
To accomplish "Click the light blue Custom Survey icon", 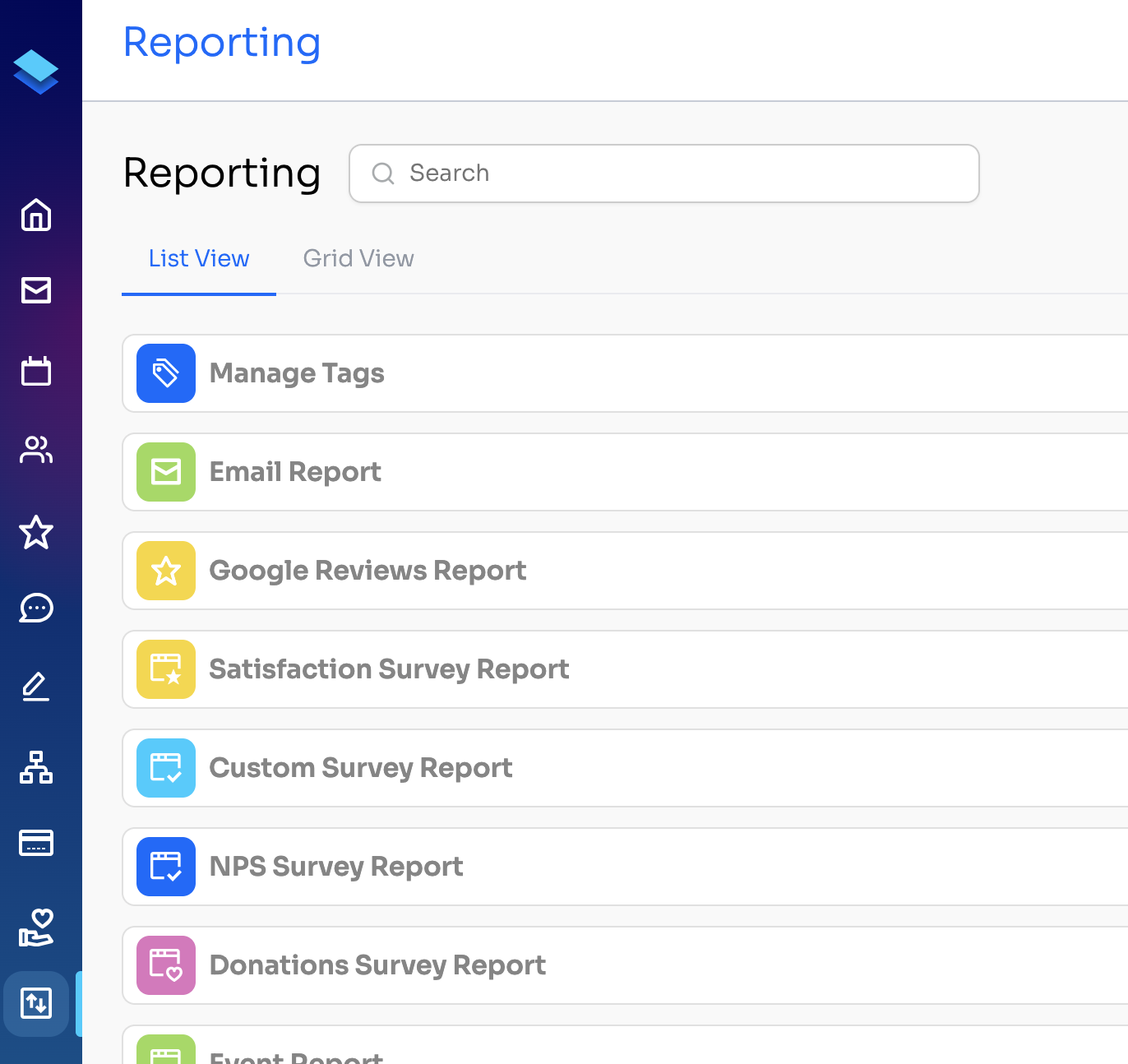I will coord(166,768).
